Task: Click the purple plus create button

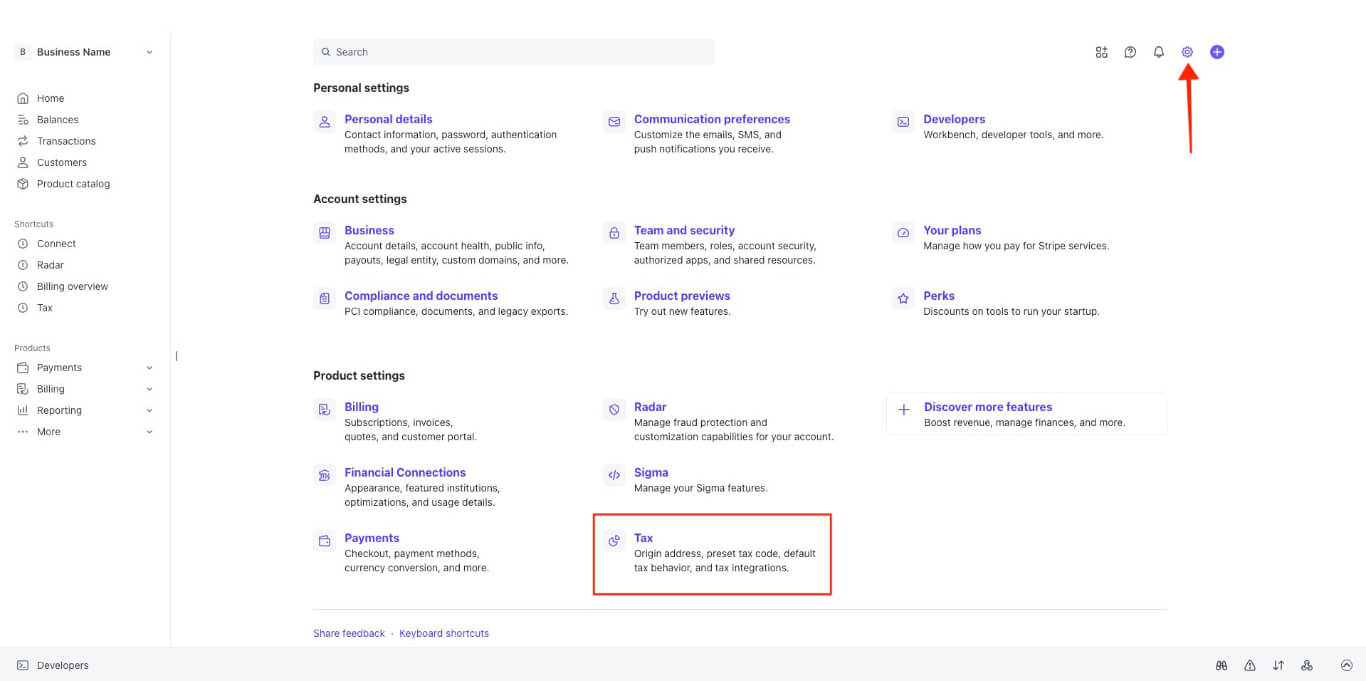Action: (1217, 52)
